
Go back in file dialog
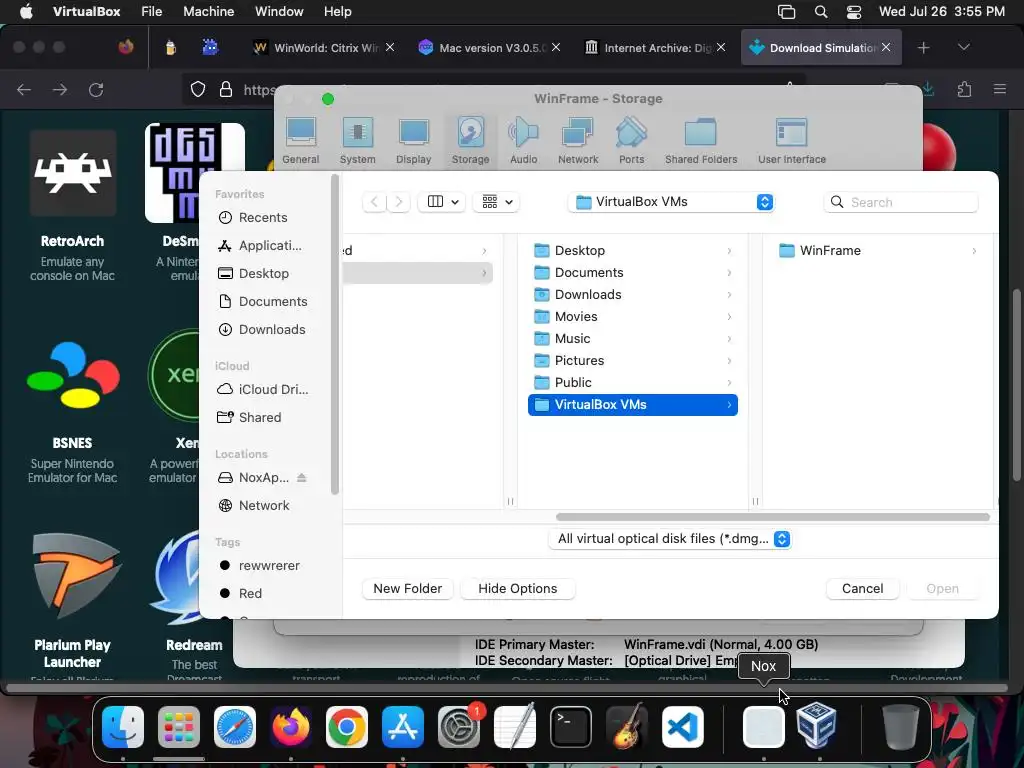pos(374,202)
